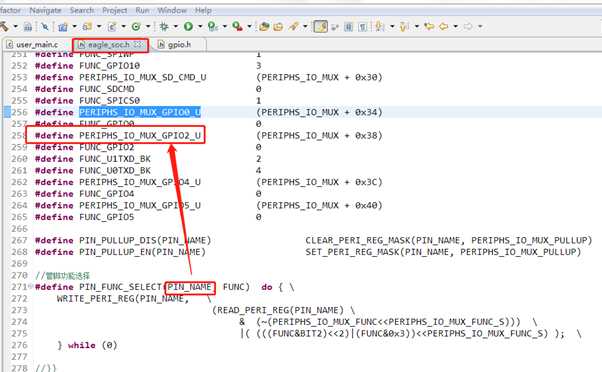Click the value (PERIPHS_IO_MUX + 0x38)
This screenshot has height=372, width=602.
click(x=319, y=136)
